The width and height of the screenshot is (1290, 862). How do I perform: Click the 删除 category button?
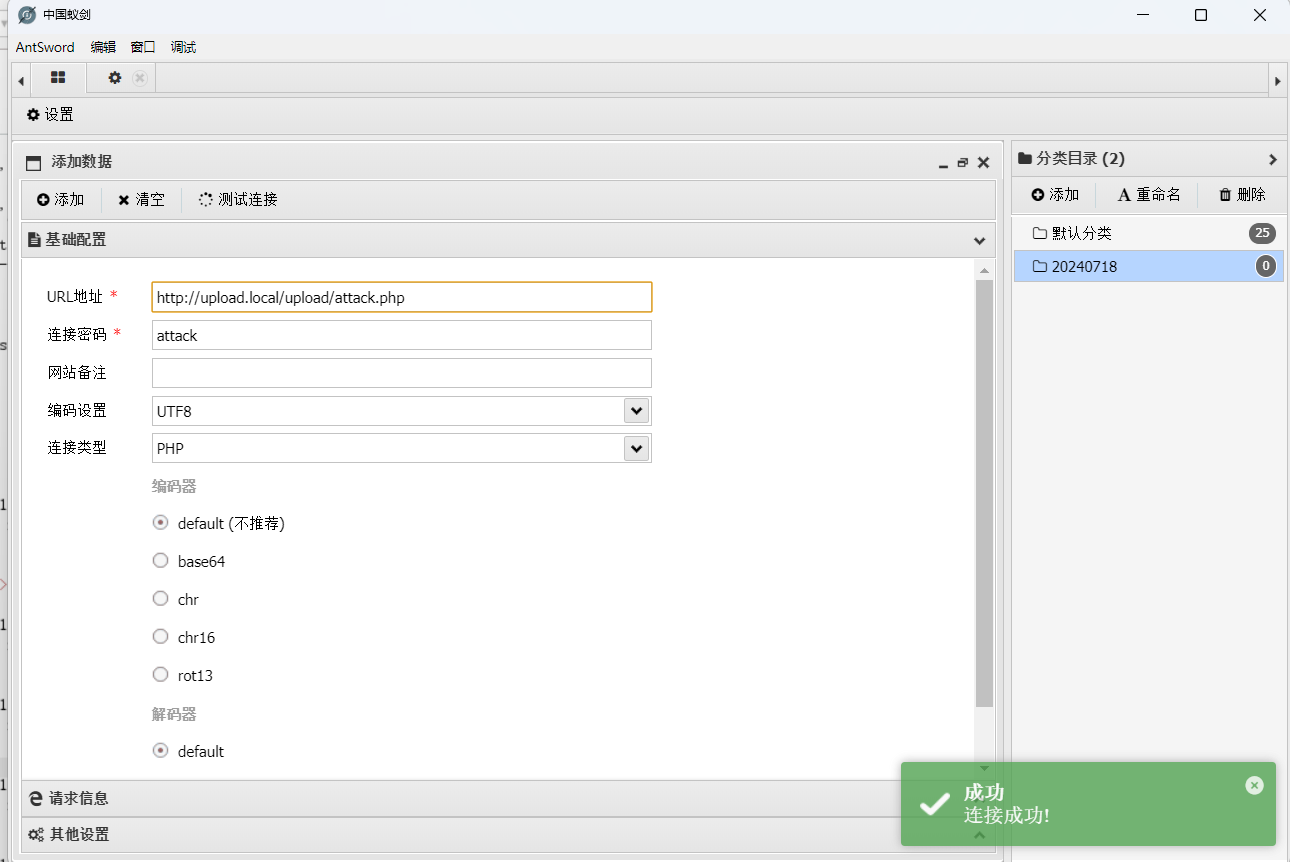coord(1242,195)
